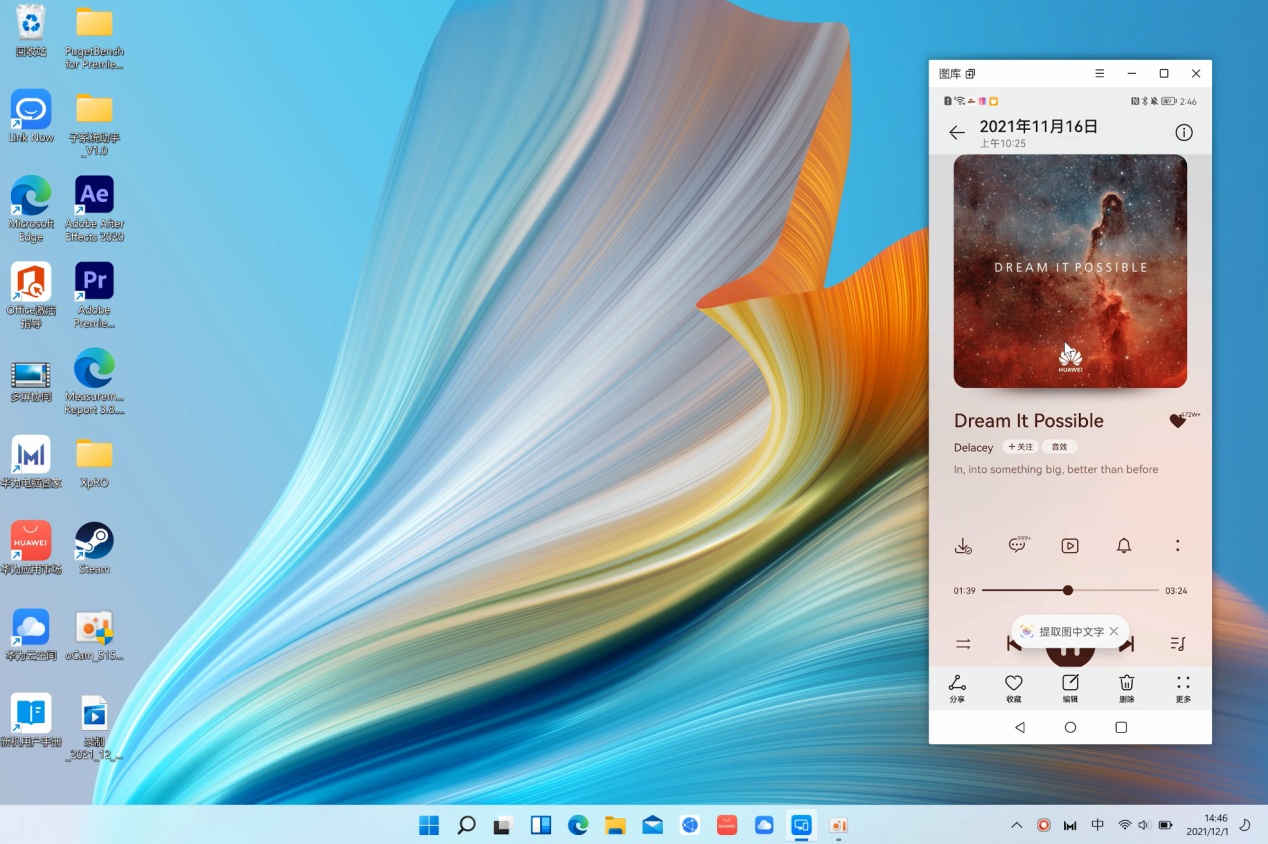Open the Windows Start menu
This screenshot has height=844, width=1268.
coord(429,825)
